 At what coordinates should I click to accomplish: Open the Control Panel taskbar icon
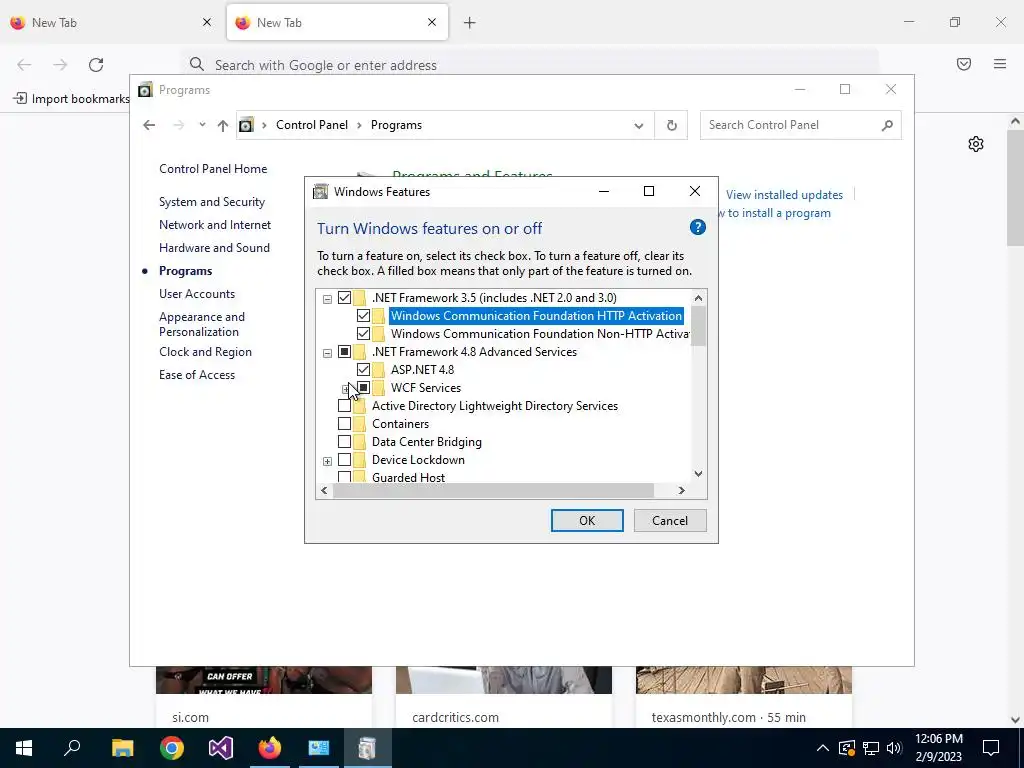coord(319,748)
